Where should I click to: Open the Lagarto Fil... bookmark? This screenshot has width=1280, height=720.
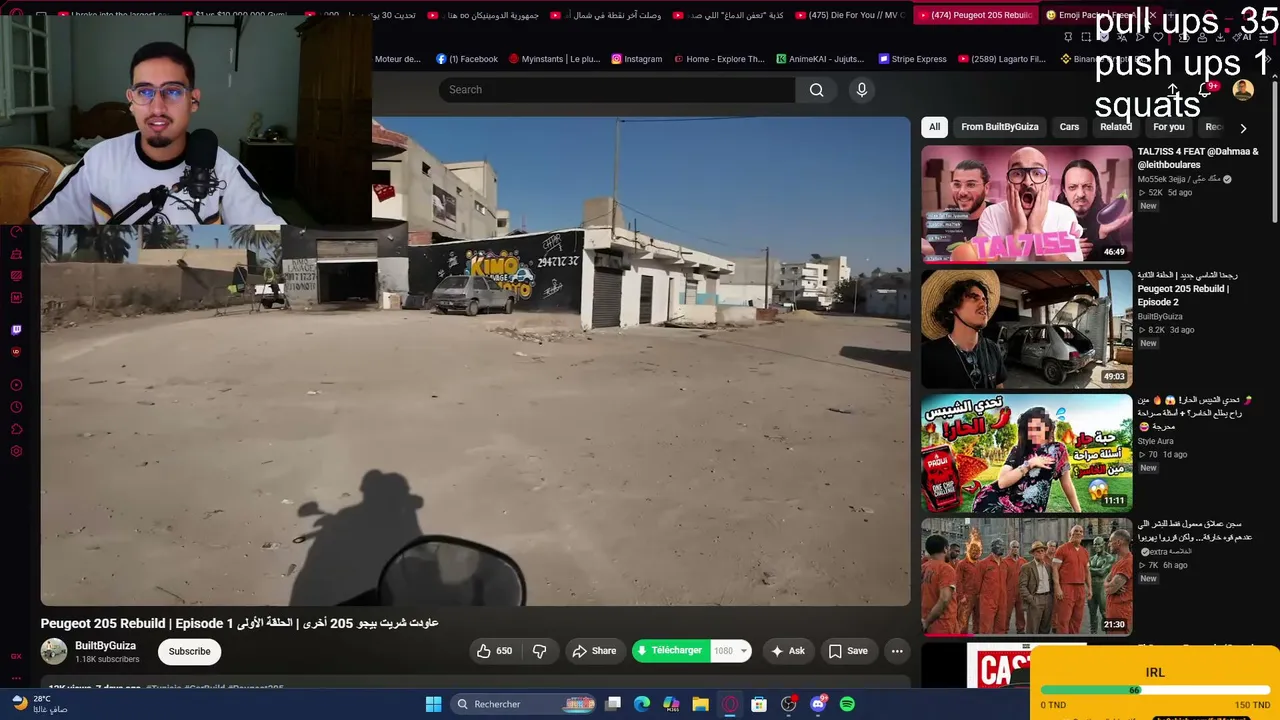[1001, 59]
